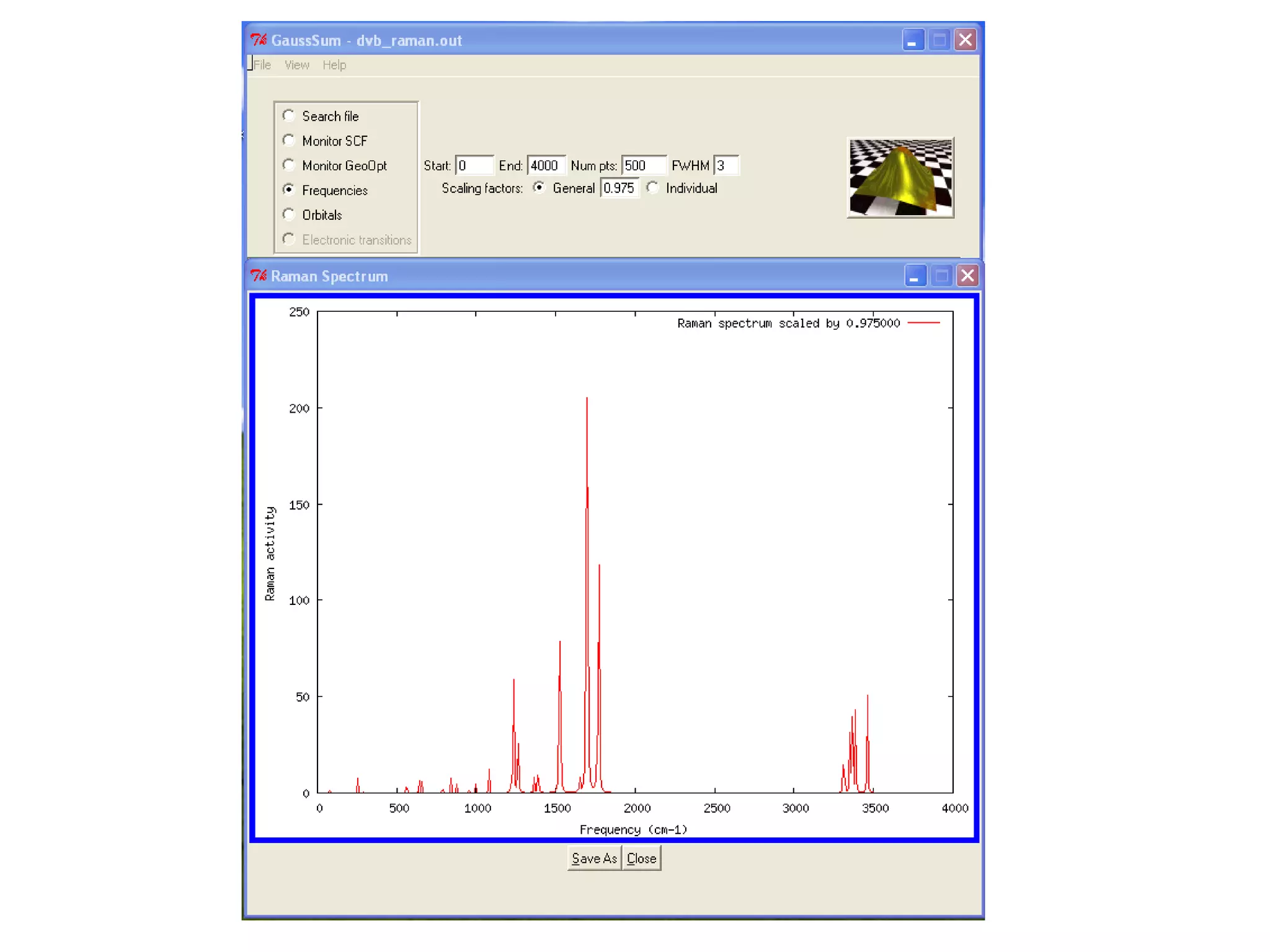Click the Tk icon in Raman Spectrum title bar
This screenshot has width=1270, height=952.
click(x=259, y=276)
